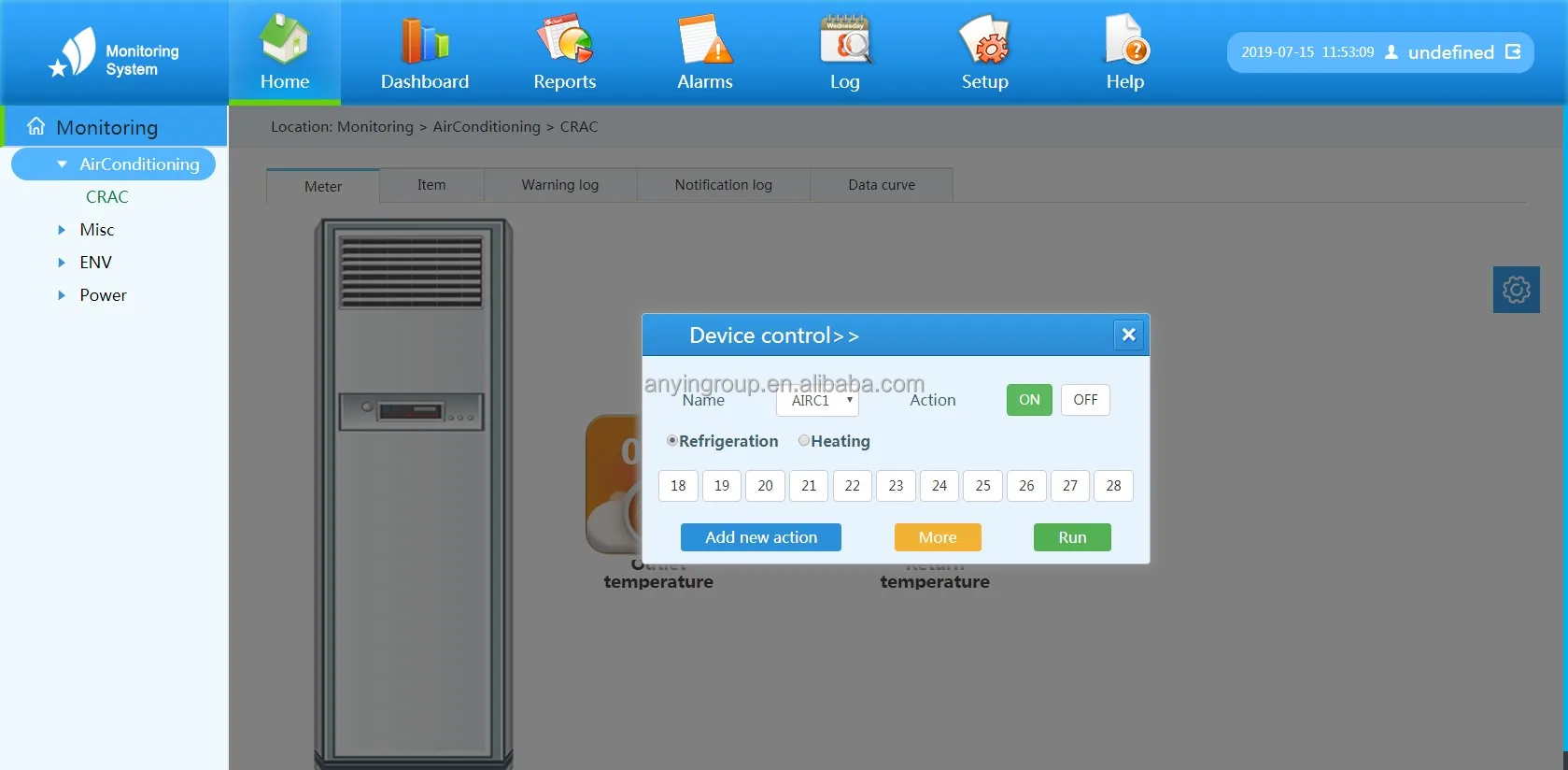
Task: Select the Refrigeration radio button
Action: pyautogui.click(x=671, y=441)
